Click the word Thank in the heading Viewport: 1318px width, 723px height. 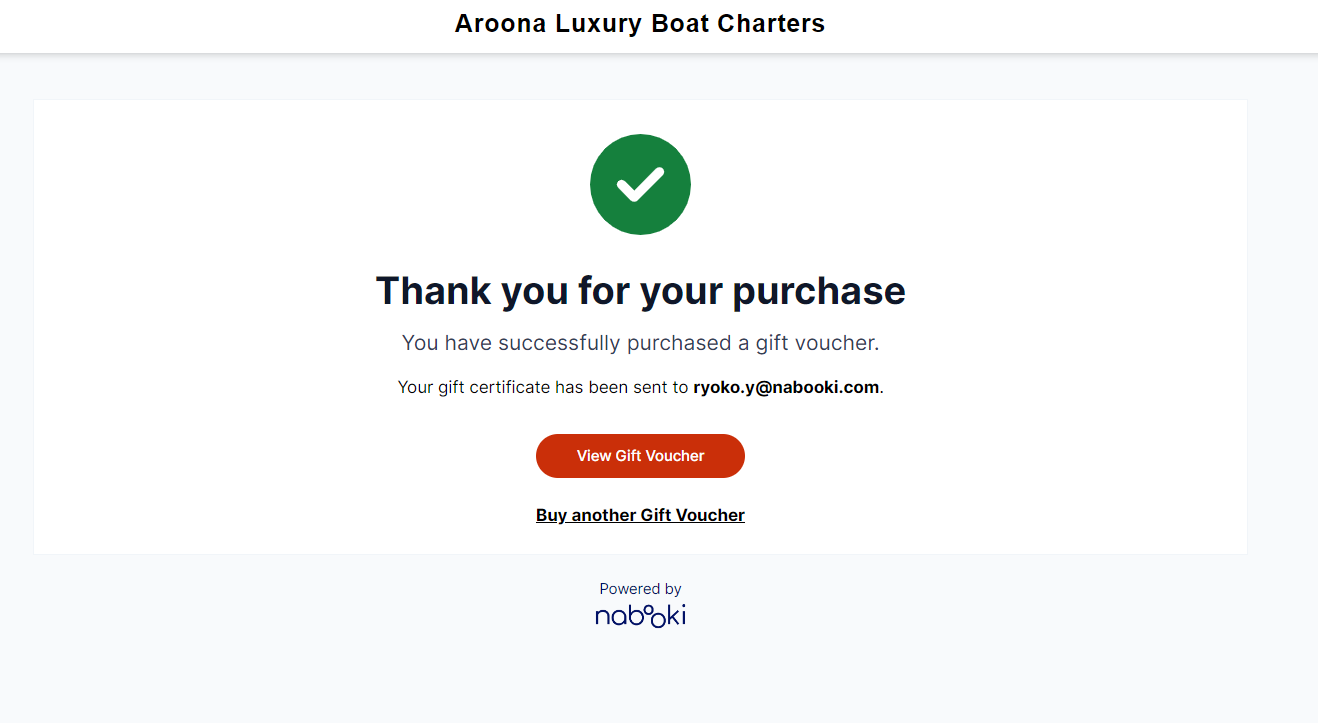coord(433,291)
